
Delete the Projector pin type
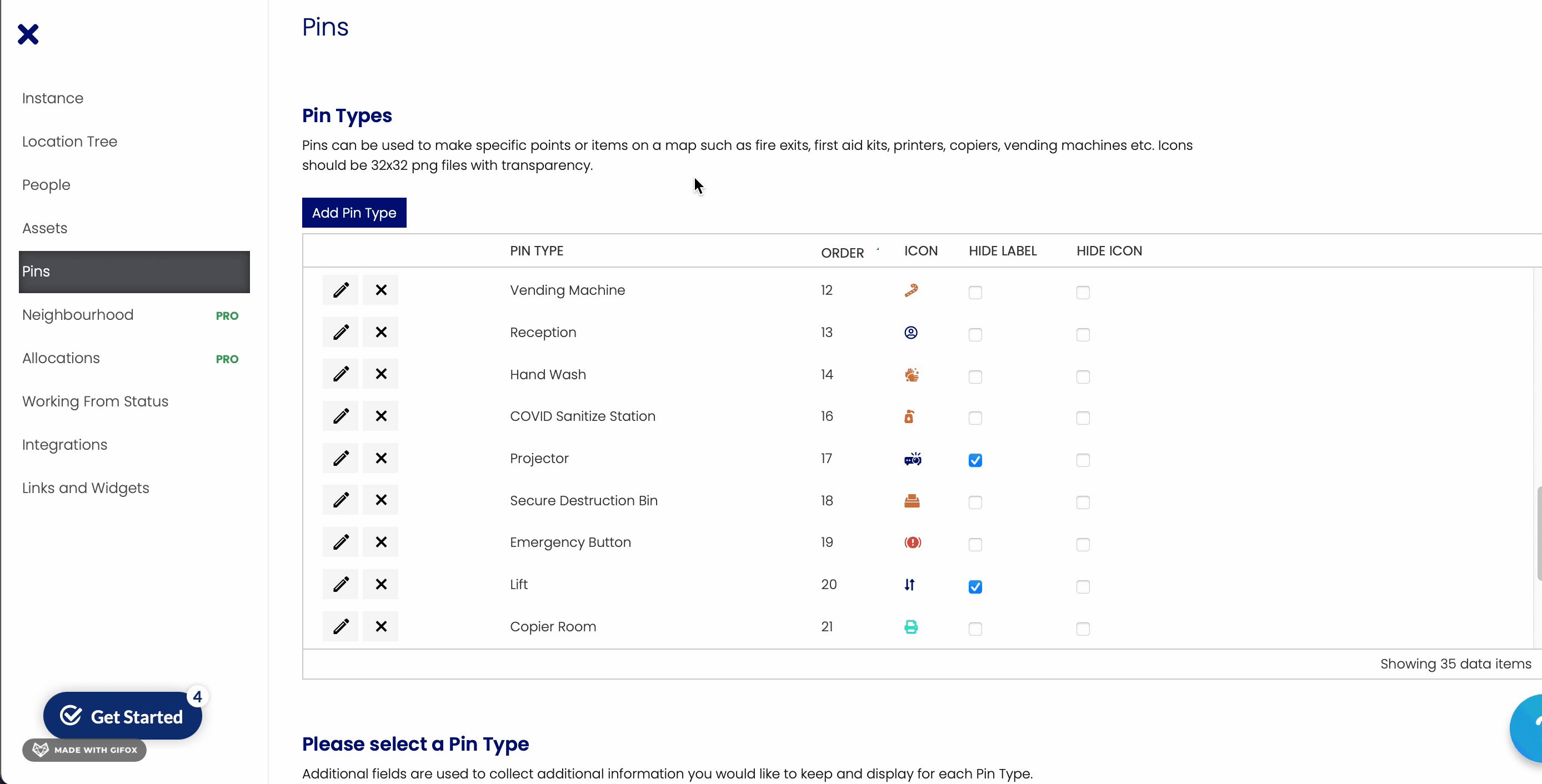[381, 459]
